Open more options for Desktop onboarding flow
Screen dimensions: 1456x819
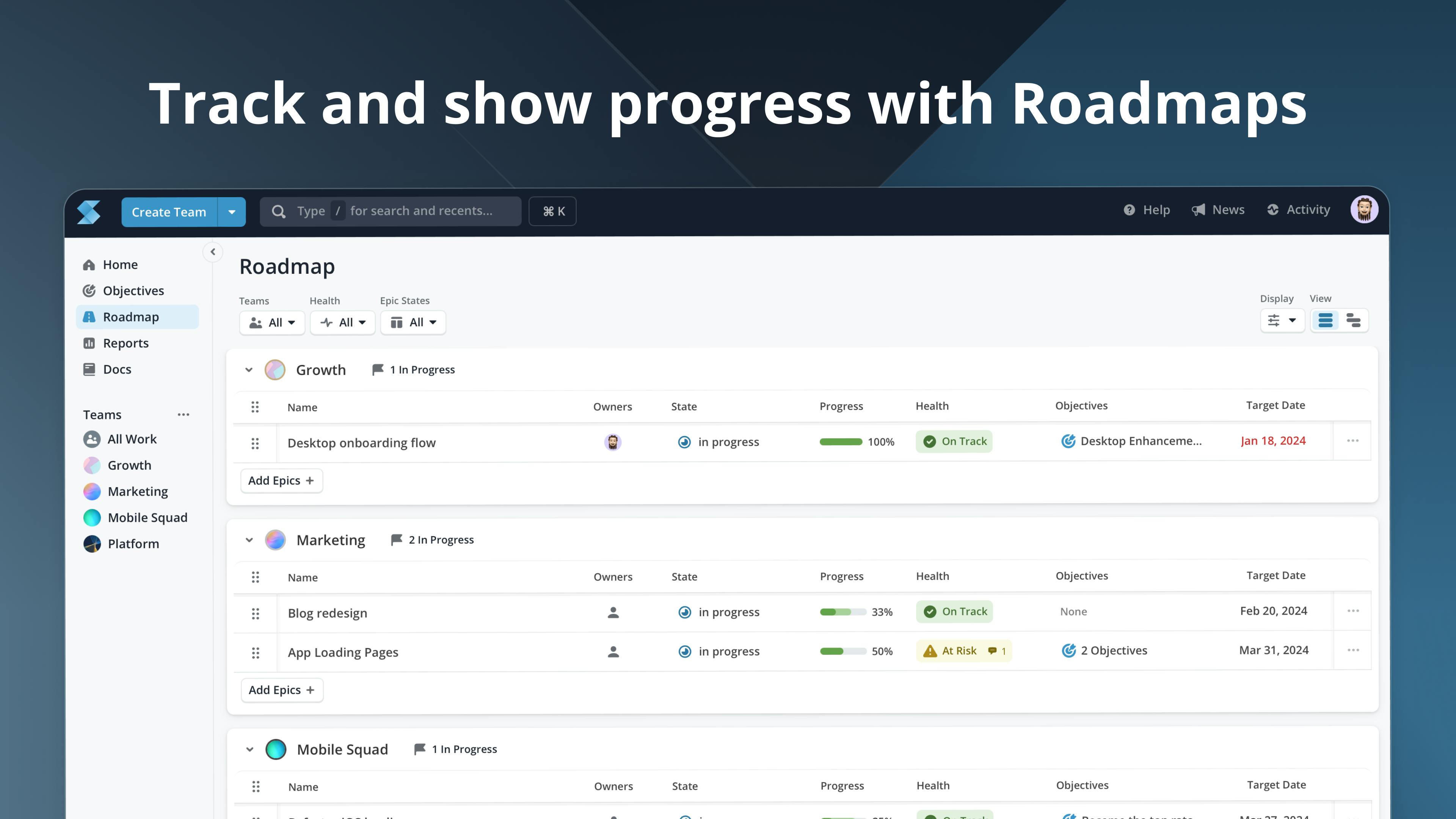[x=1352, y=441]
